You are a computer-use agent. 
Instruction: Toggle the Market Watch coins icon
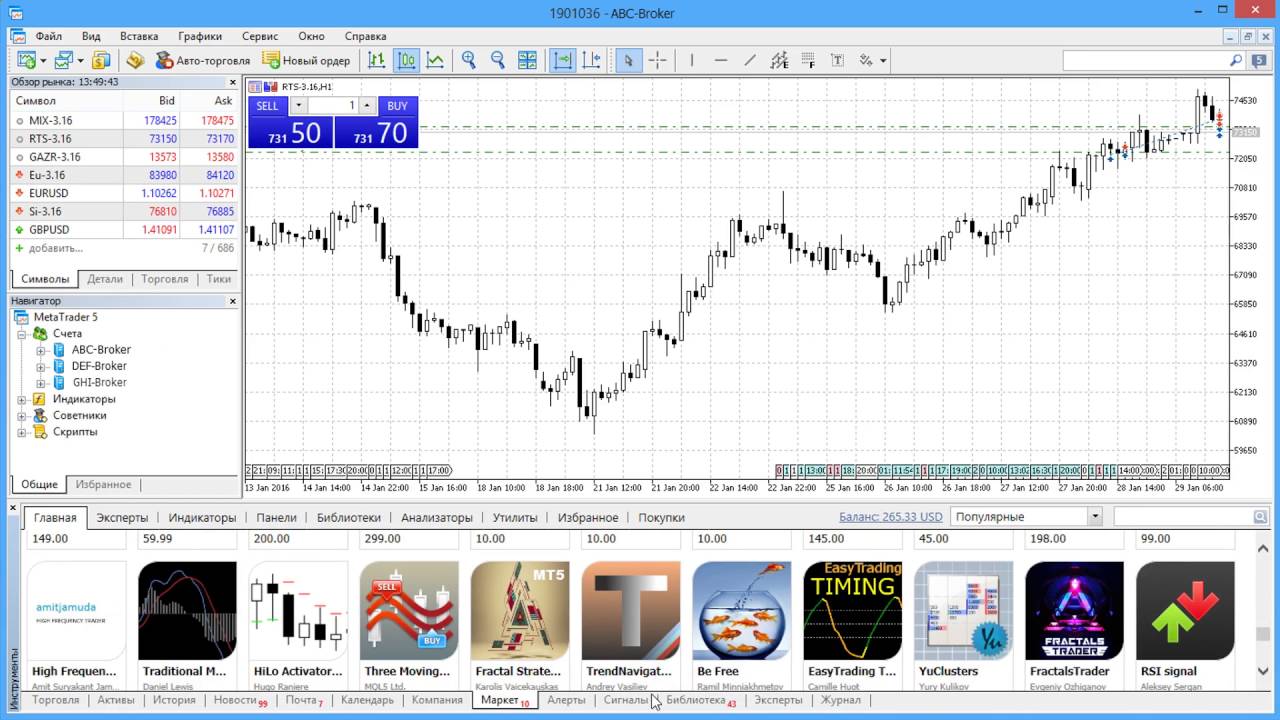point(101,60)
